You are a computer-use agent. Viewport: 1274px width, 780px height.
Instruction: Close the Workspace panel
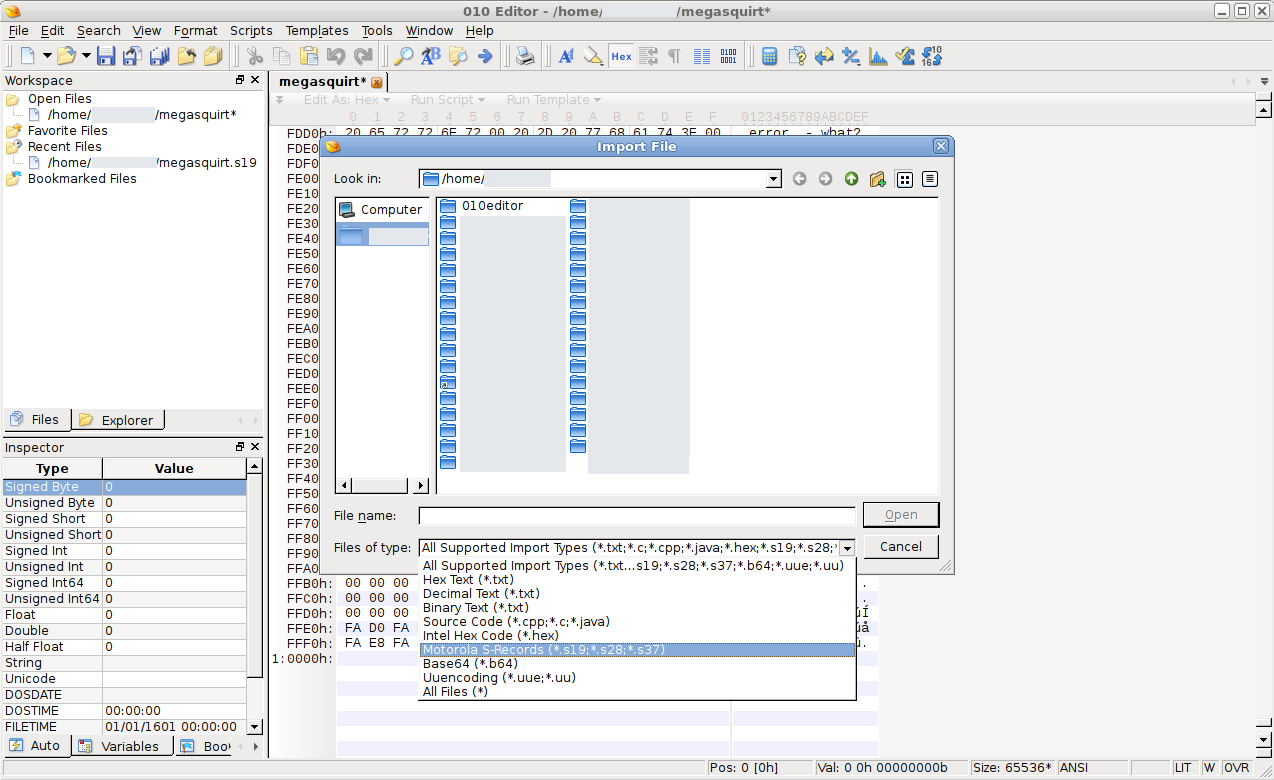pos(255,80)
